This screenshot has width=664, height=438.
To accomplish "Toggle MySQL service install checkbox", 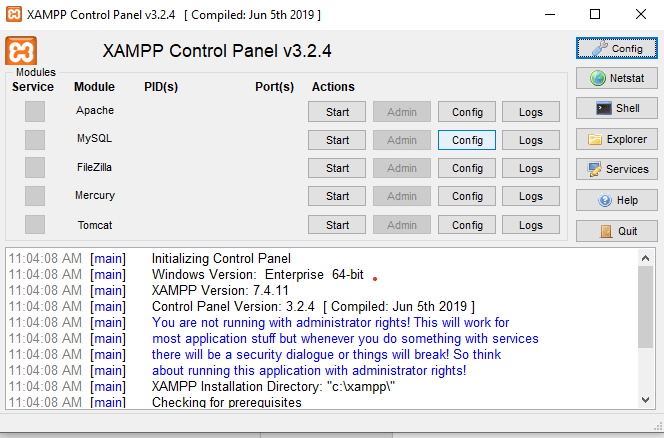I will click(x=35, y=140).
